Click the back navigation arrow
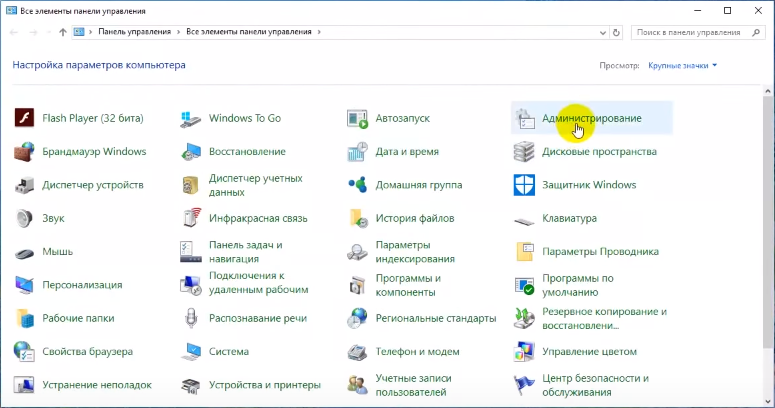Screen dimensions: 775x408 point(14,32)
